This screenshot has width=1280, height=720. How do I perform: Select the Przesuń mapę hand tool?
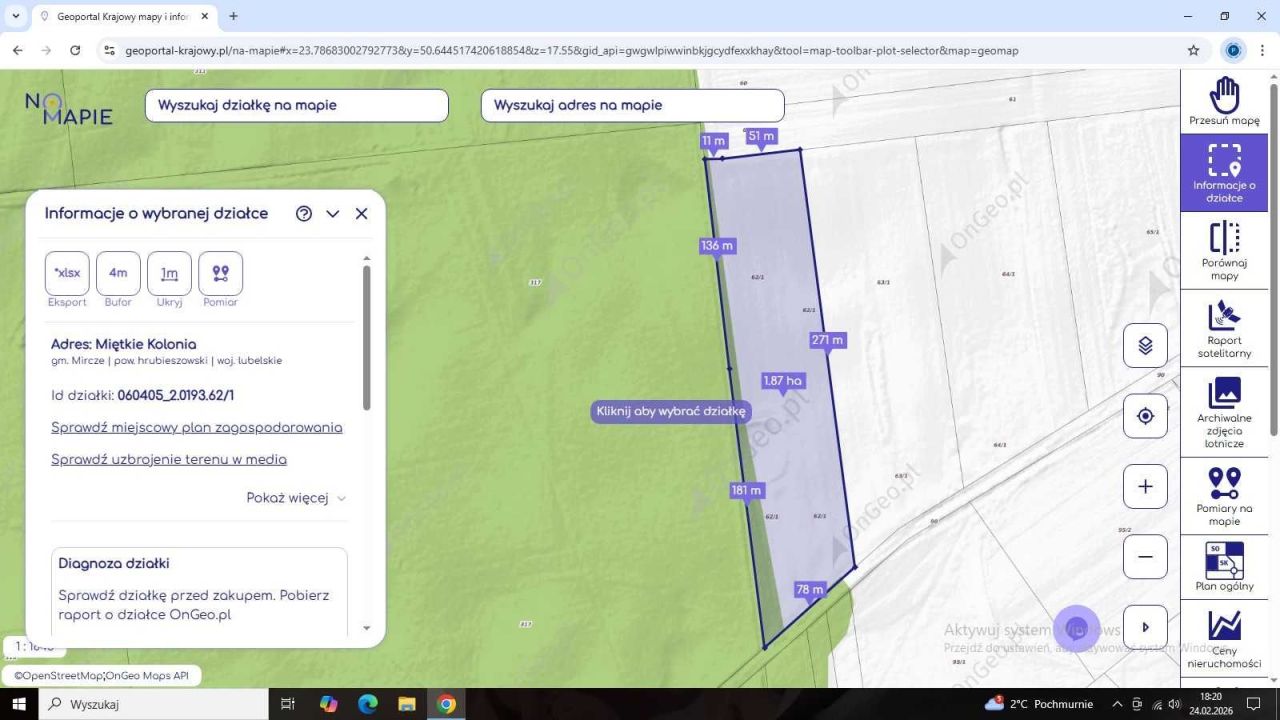tap(1224, 101)
